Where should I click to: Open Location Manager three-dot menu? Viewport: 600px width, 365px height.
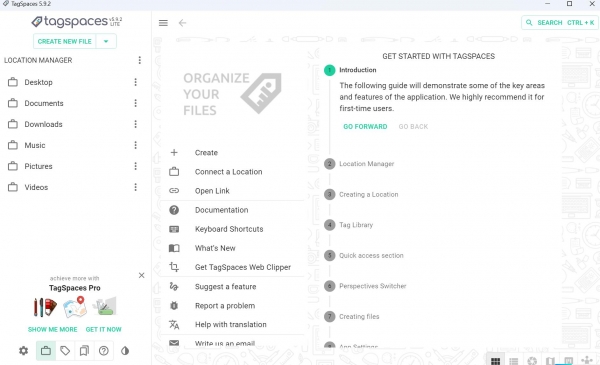point(140,60)
